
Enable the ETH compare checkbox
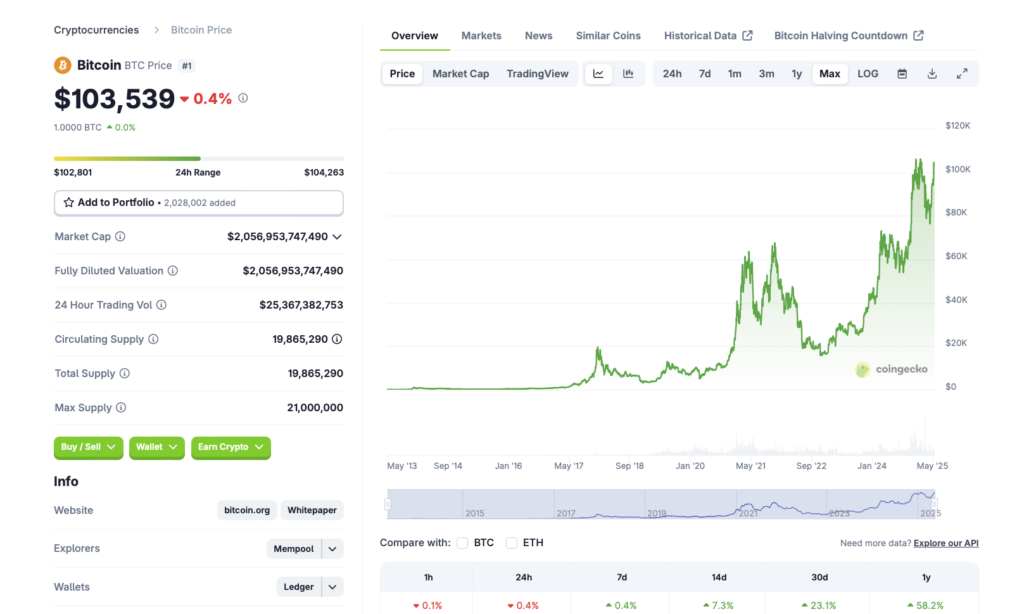[x=511, y=543]
